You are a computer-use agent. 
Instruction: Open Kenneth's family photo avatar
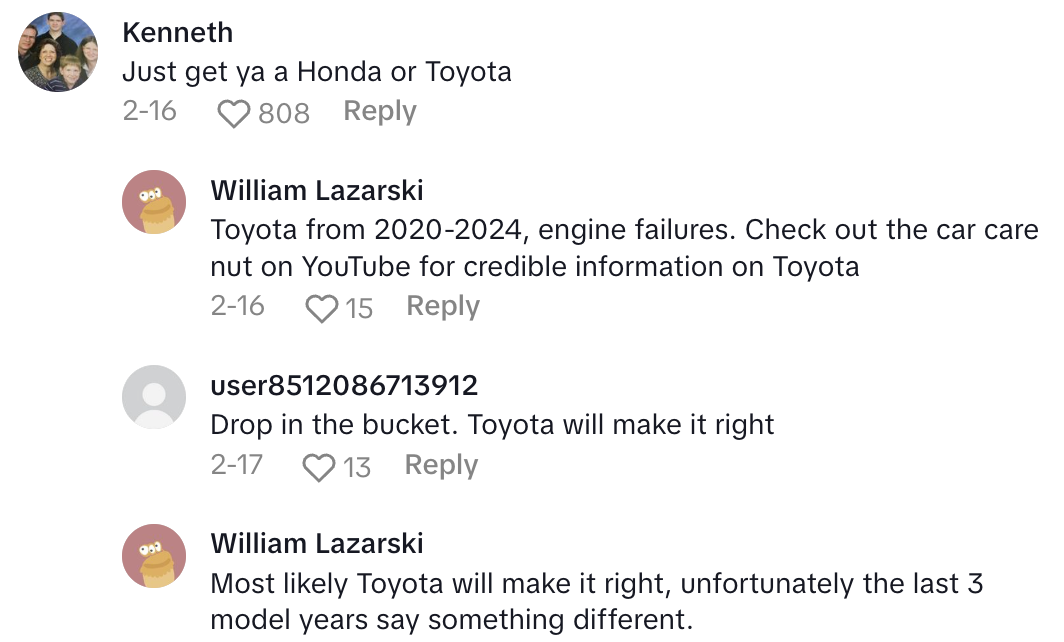59,52
